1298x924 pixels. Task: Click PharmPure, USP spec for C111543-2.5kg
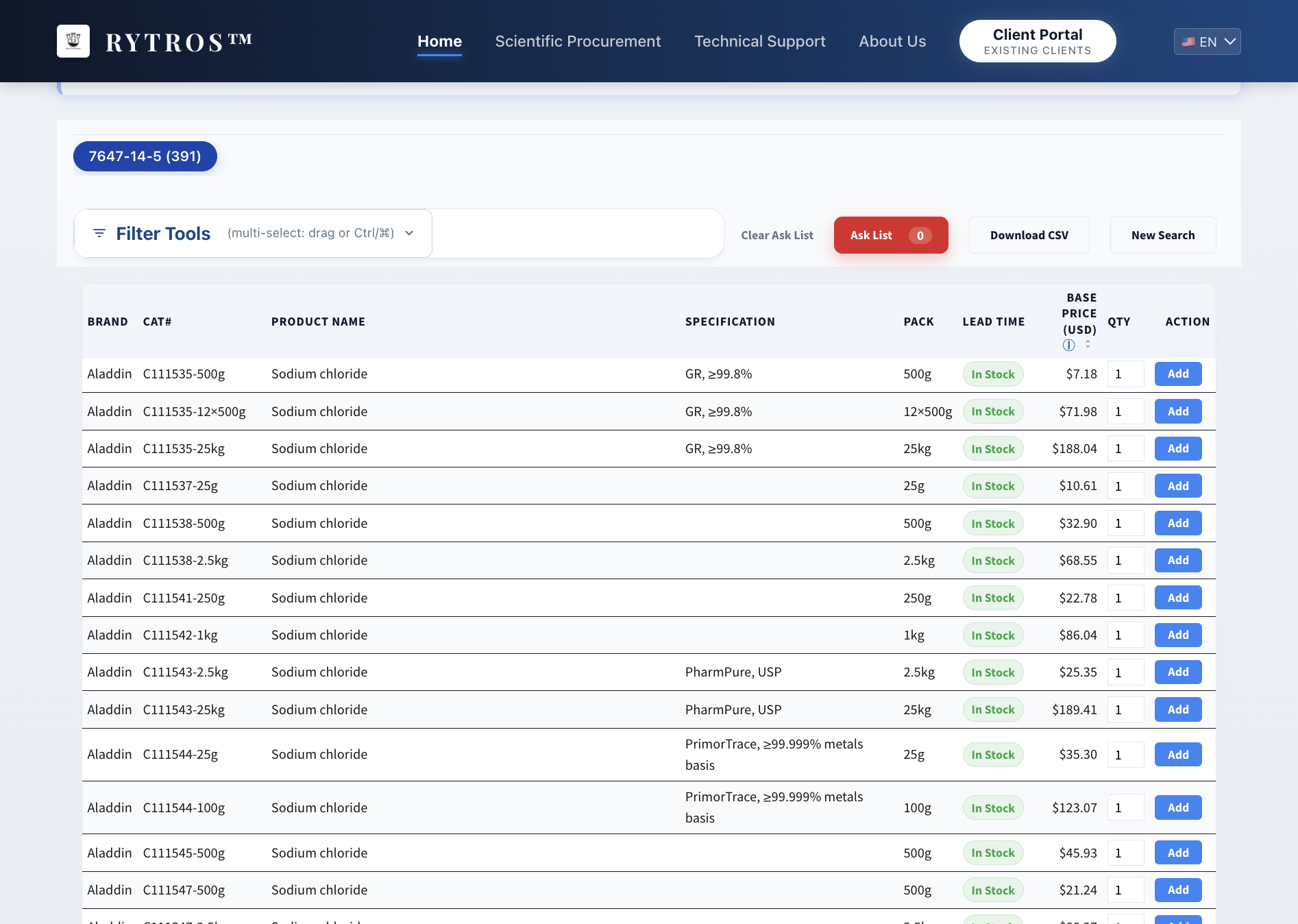coord(733,672)
